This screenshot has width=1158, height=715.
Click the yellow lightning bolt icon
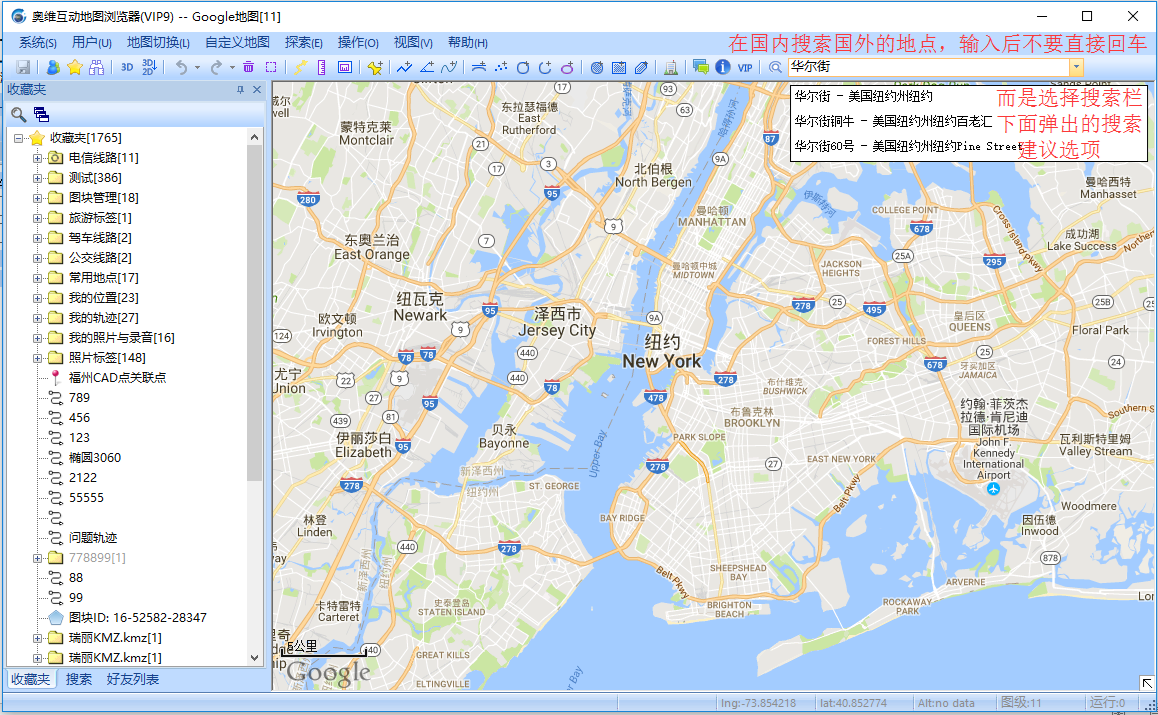(x=300, y=67)
